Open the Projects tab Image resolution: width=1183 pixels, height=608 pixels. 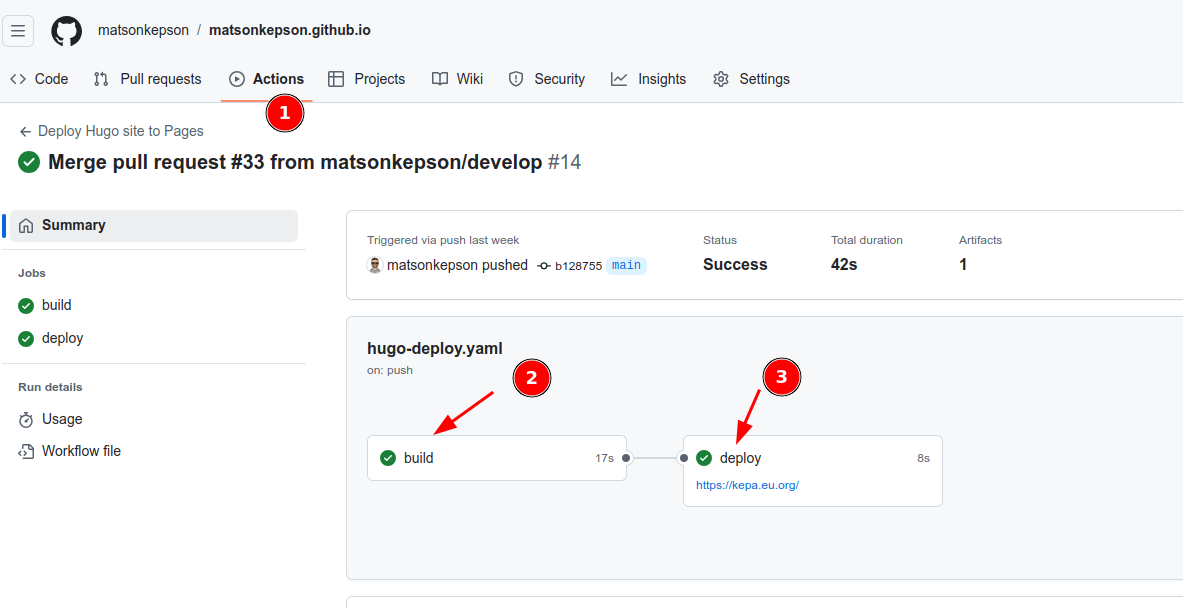367,79
